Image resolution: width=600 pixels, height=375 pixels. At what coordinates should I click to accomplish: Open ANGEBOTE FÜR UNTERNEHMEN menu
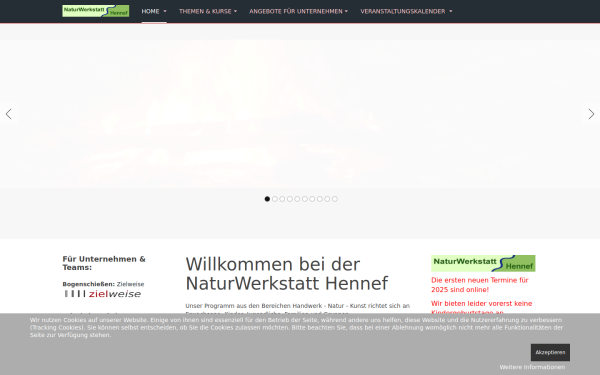click(x=296, y=11)
